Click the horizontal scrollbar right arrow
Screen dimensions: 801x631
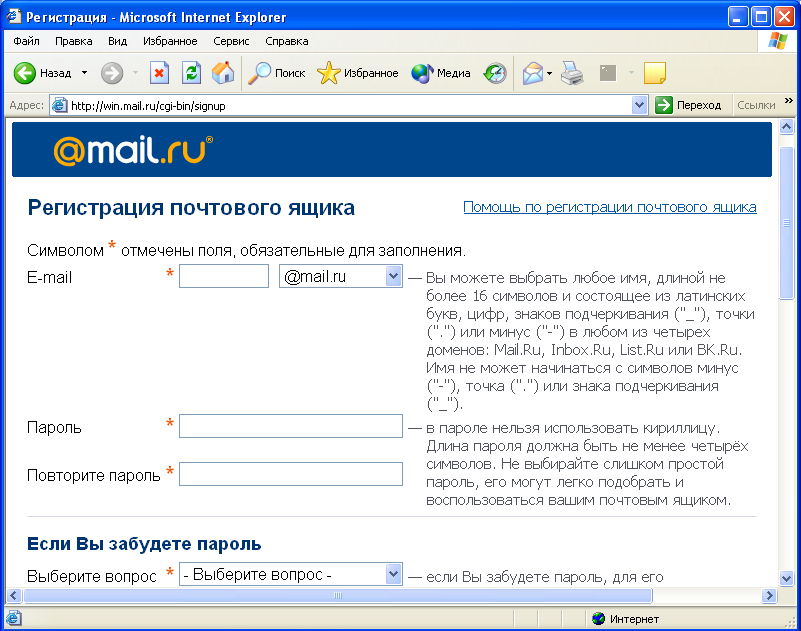click(x=769, y=595)
